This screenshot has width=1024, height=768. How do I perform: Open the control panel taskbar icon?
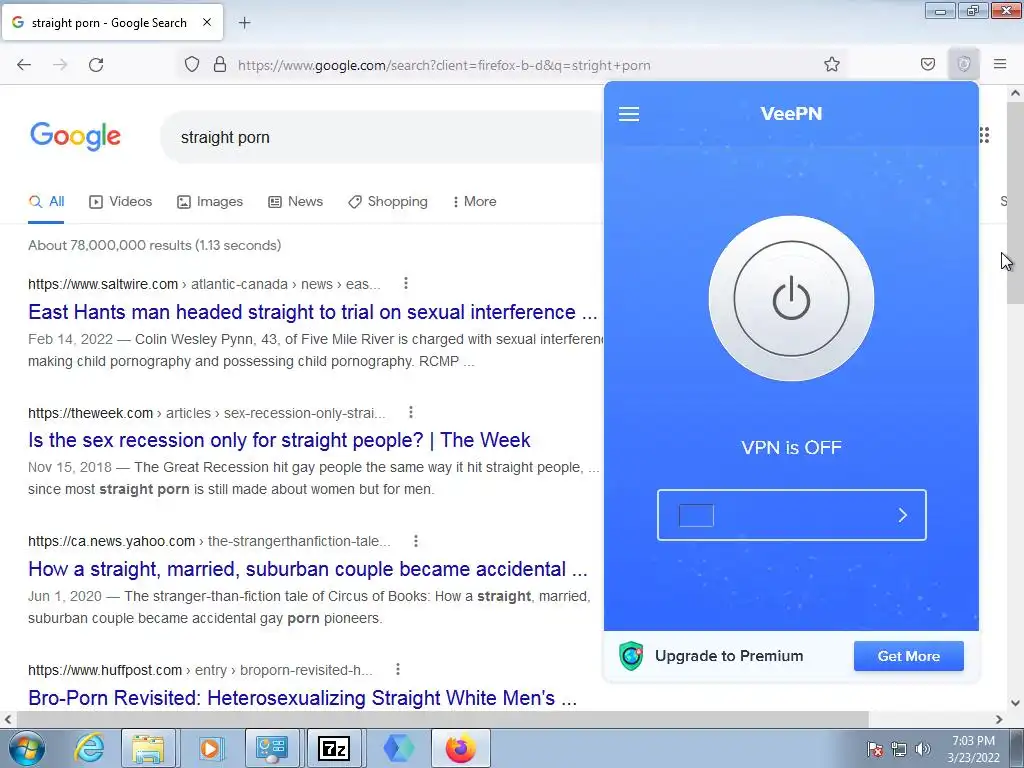tap(272, 748)
